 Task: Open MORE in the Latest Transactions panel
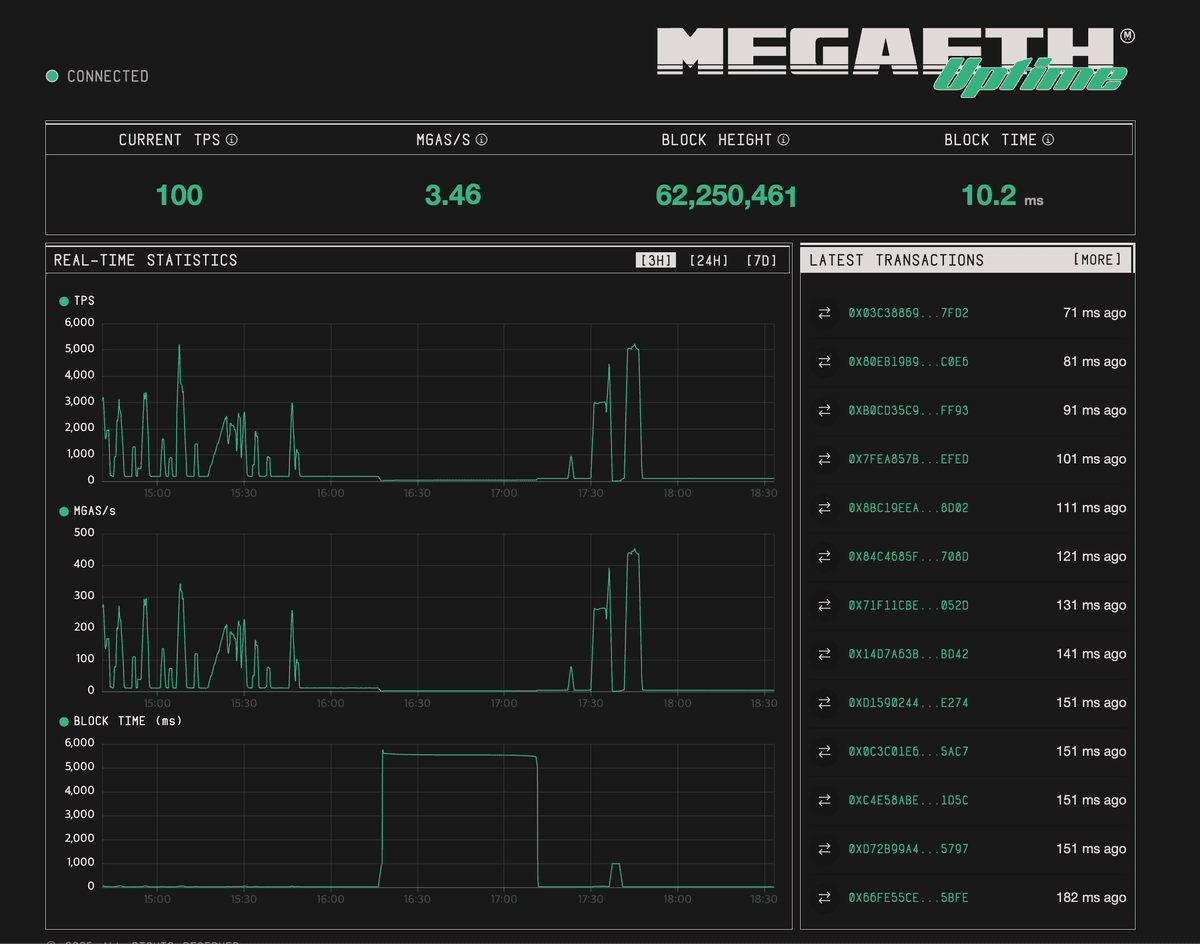(1098, 259)
